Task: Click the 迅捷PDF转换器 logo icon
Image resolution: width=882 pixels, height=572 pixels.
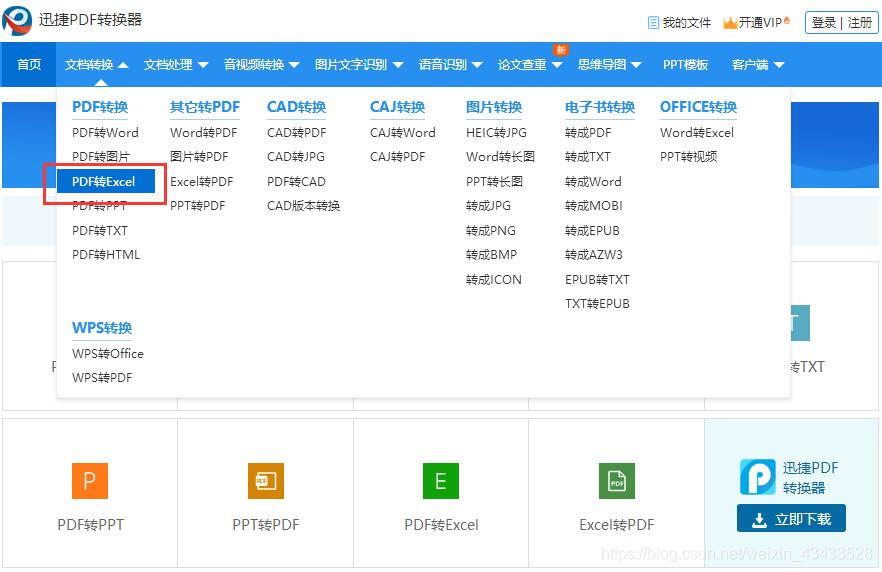Action: [17, 21]
